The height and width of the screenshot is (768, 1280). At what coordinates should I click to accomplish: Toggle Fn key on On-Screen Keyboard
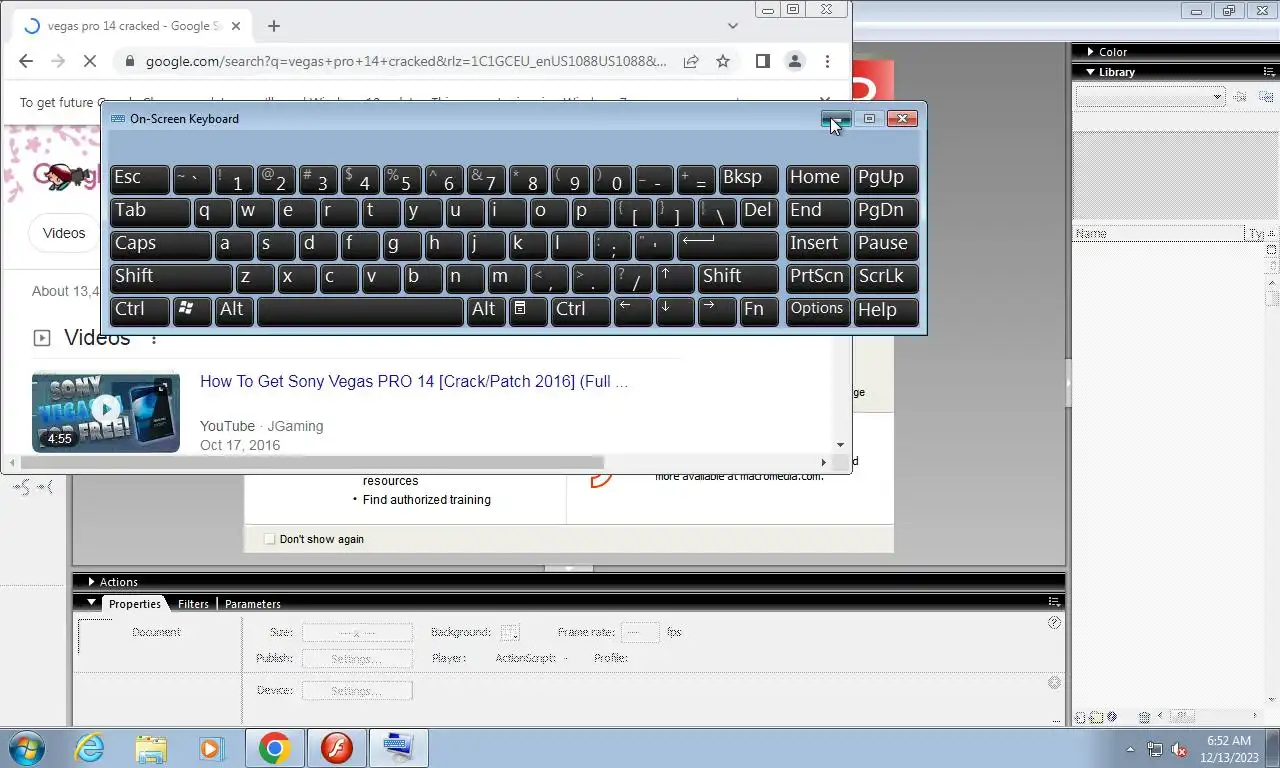click(x=759, y=310)
